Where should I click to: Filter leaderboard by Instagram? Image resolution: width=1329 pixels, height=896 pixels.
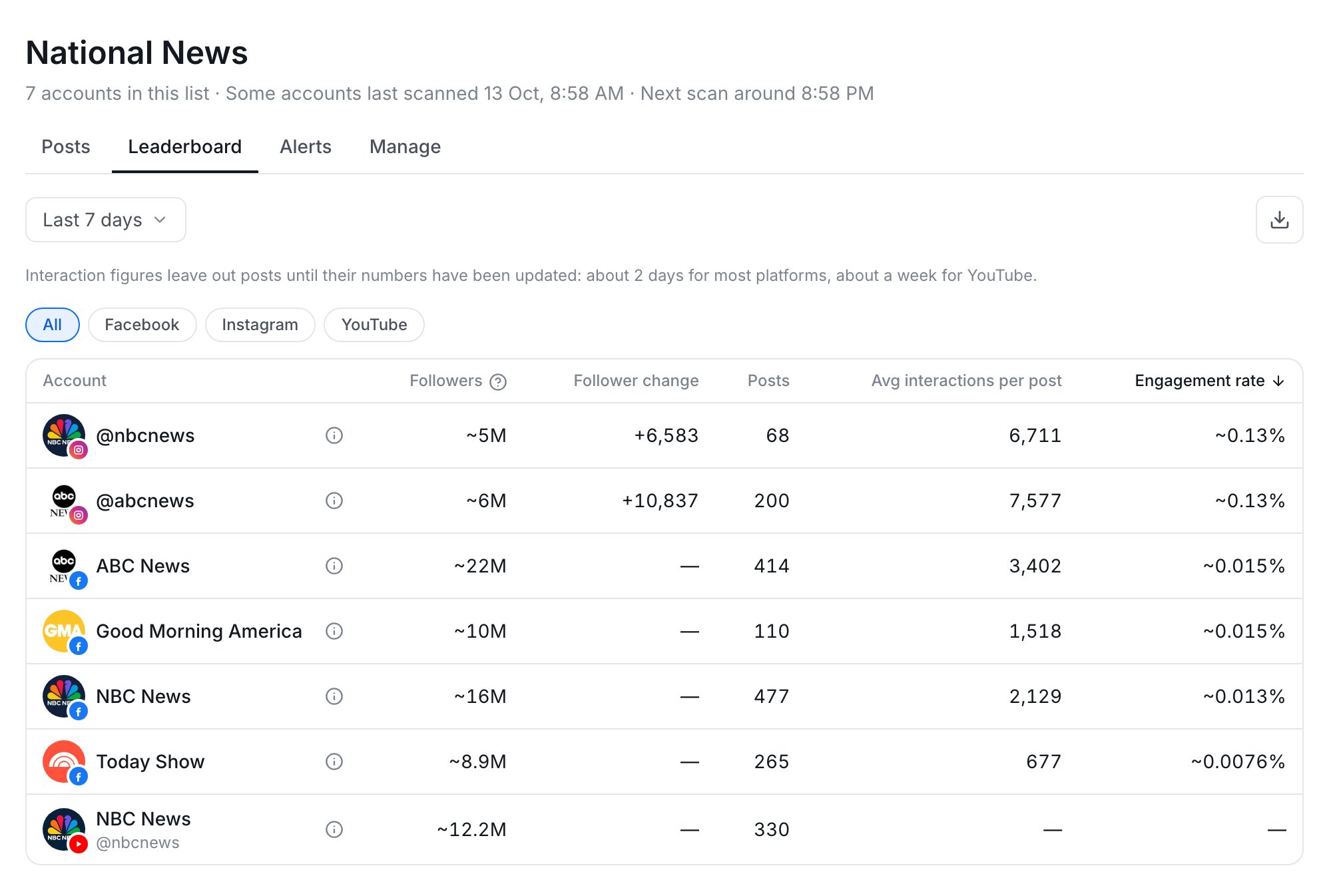tap(260, 325)
